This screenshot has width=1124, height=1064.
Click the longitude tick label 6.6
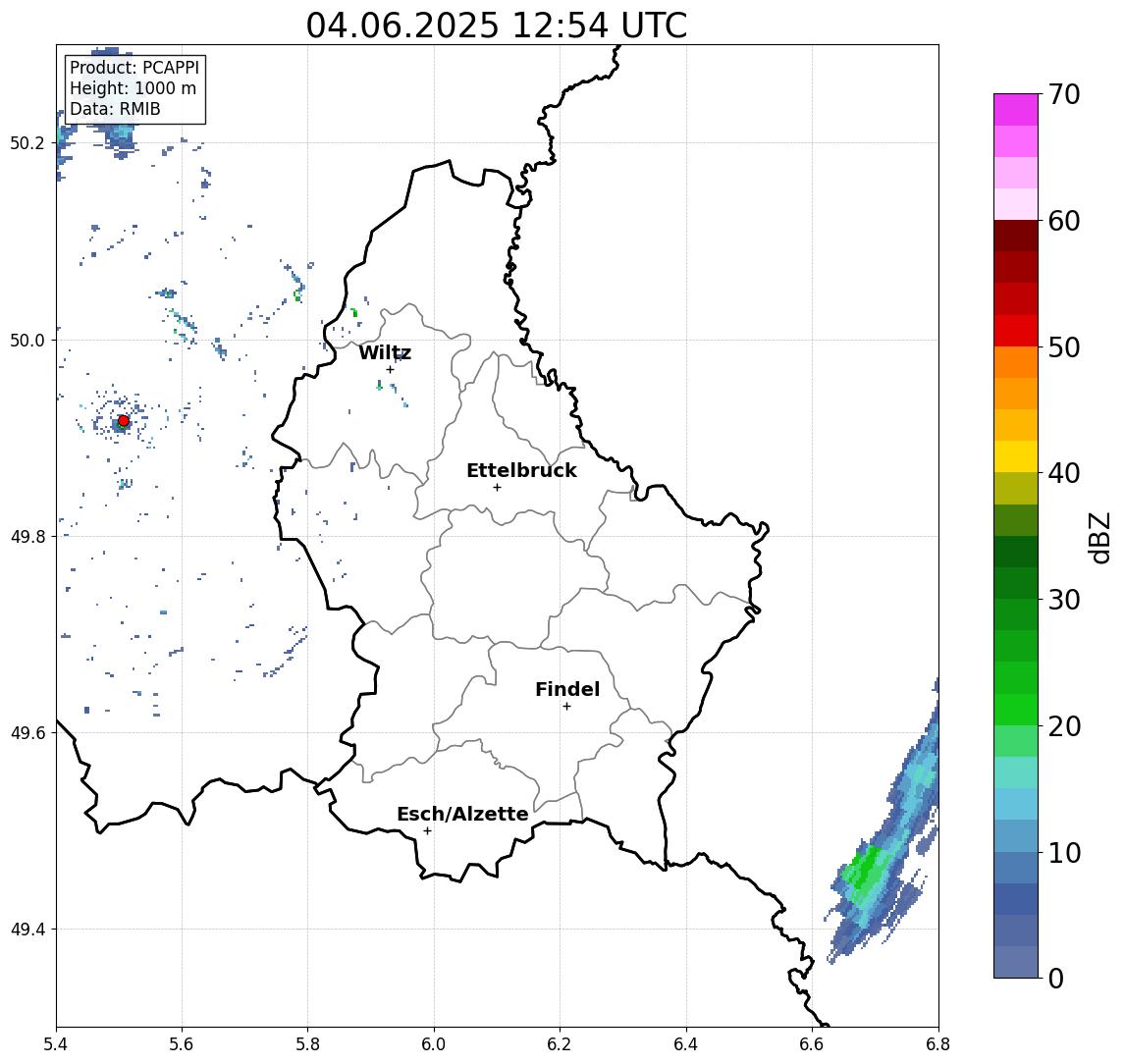coord(812,1044)
